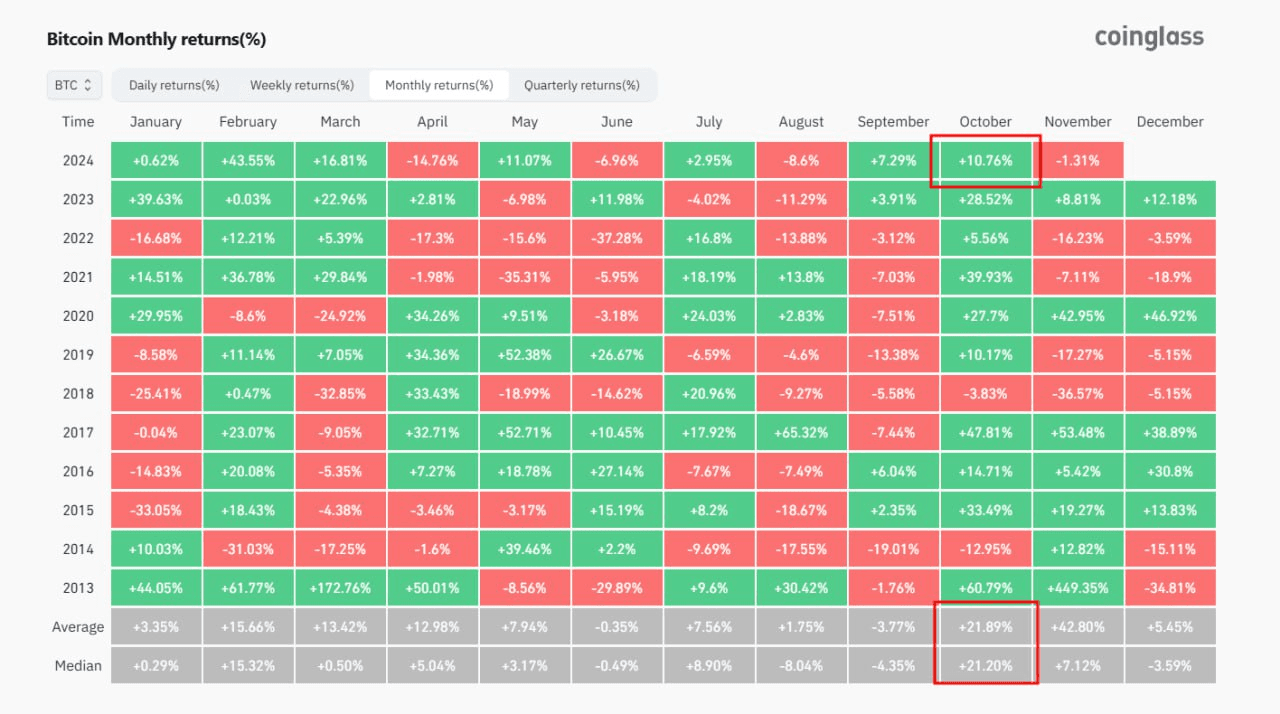Screen dimensions: 1280x714
Task: Click the February 2024 +43.55% cell
Action: point(248,160)
